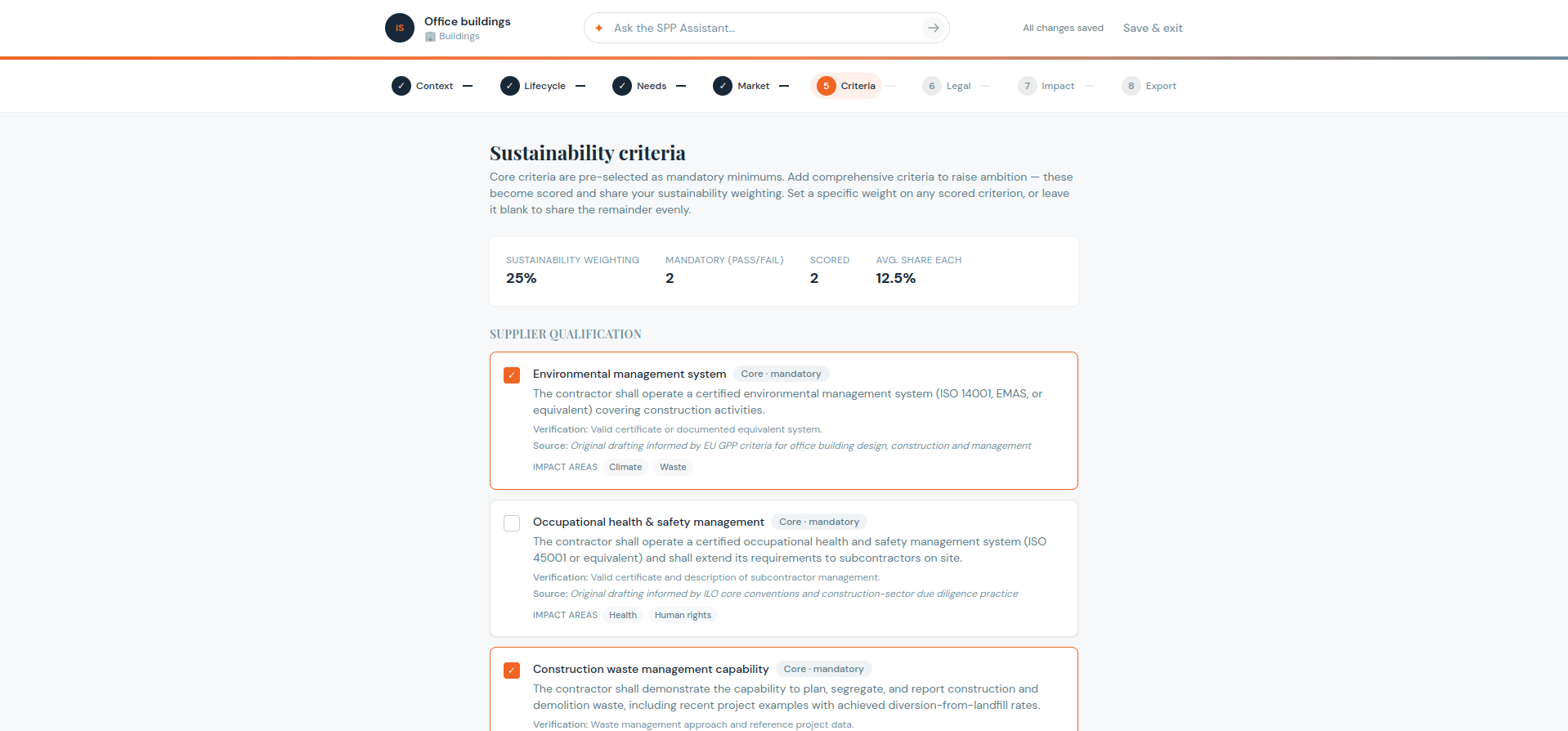Click the Buildings category icon

coord(430,36)
